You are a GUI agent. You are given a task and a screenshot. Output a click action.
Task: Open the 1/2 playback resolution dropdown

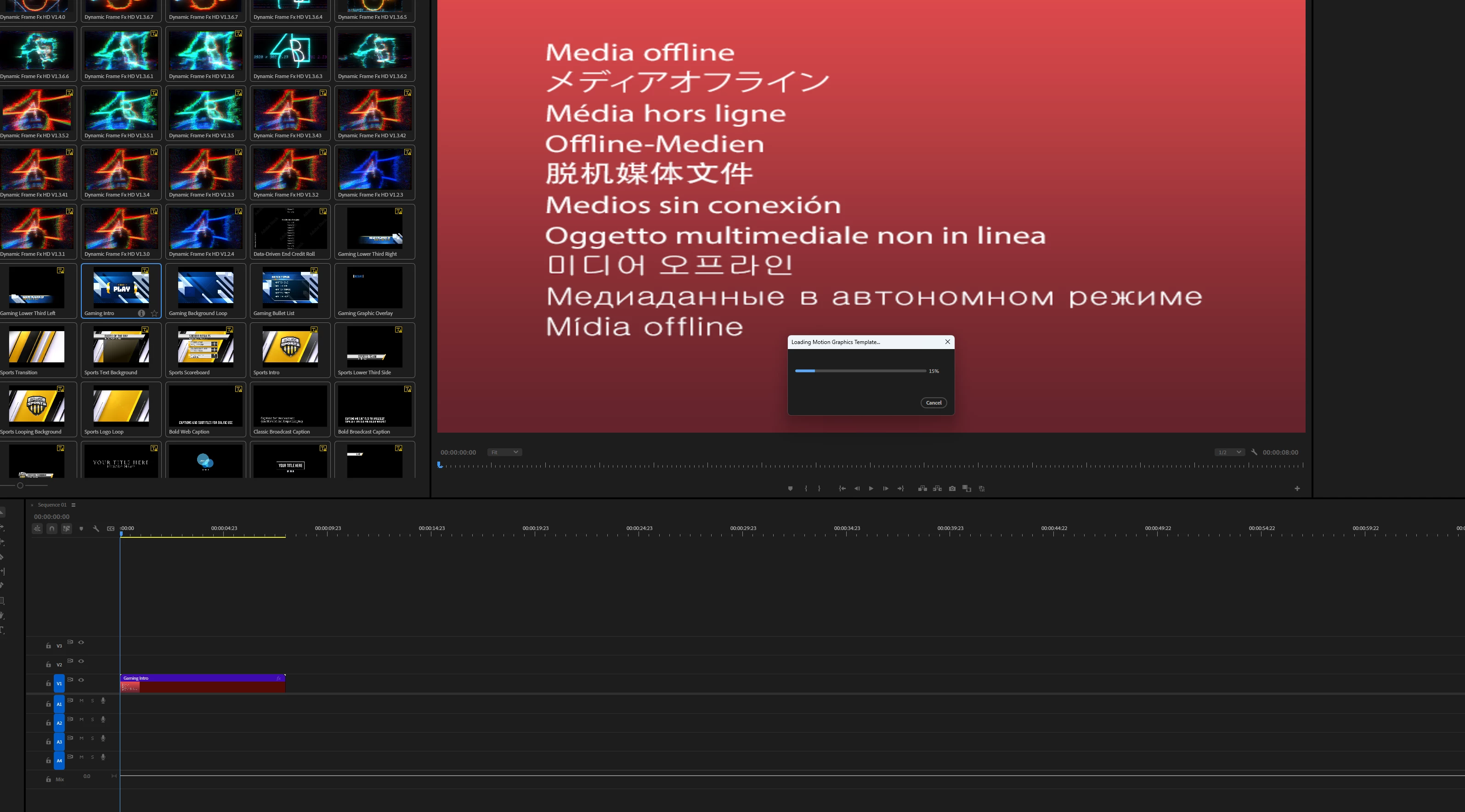[1229, 452]
